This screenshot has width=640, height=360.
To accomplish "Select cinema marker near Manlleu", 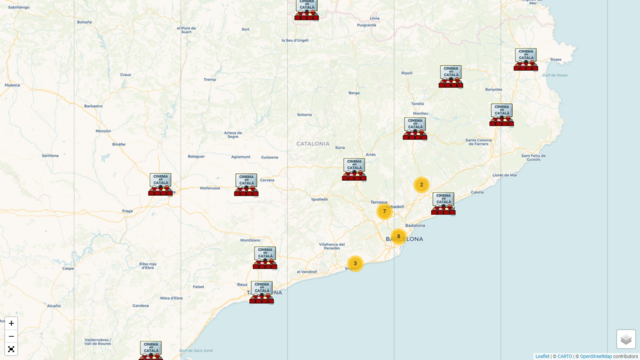I will [415, 129].
